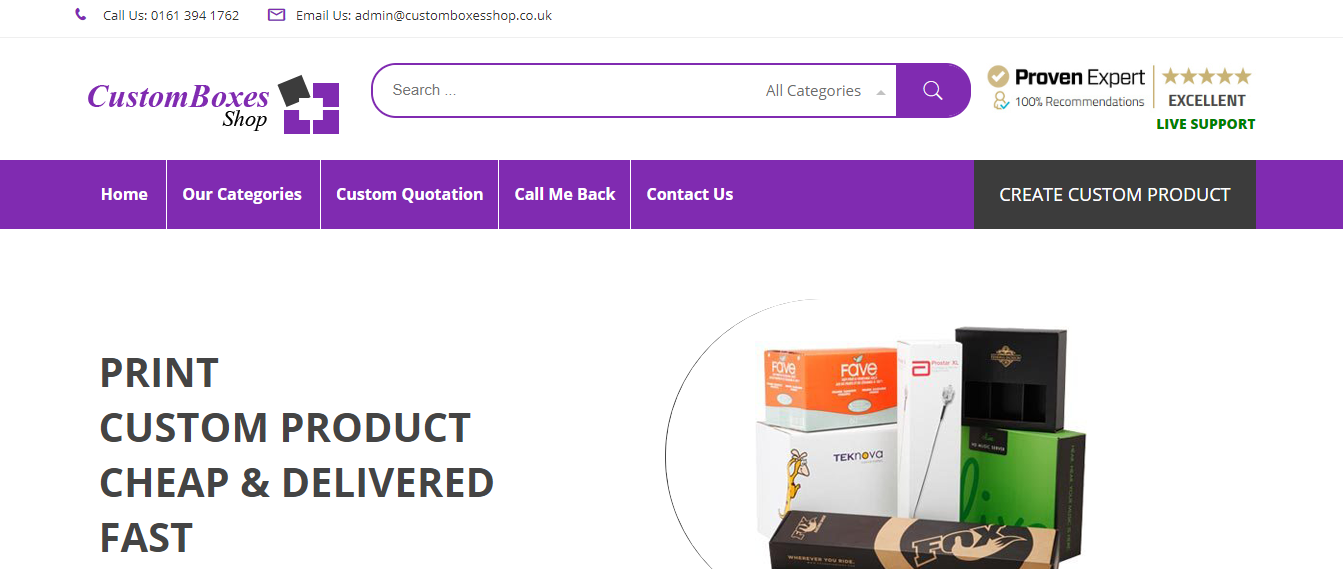Click the 100% Recommendations ribbon icon
Viewport: 1343px width, 569px height.
pos(998,101)
